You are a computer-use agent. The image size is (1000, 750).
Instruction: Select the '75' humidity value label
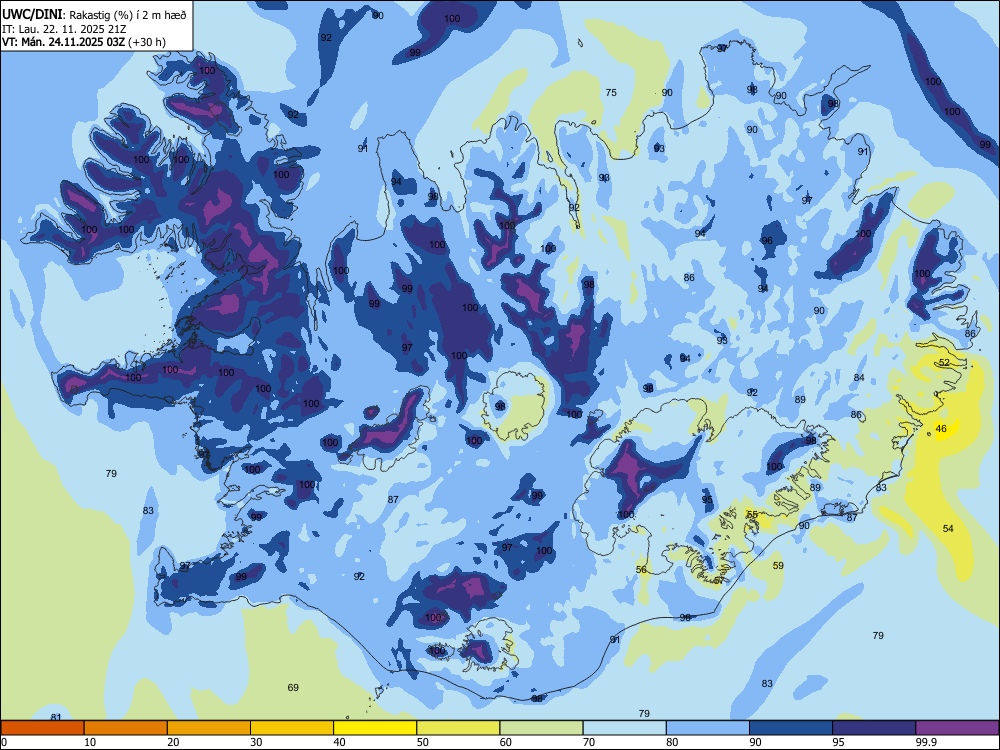[611, 92]
